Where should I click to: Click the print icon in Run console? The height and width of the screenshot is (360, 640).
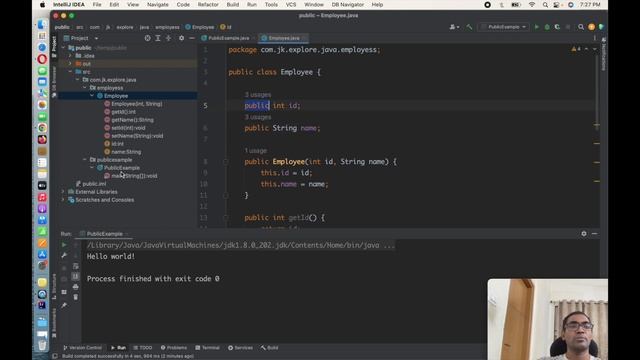pyautogui.click(x=76, y=287)
